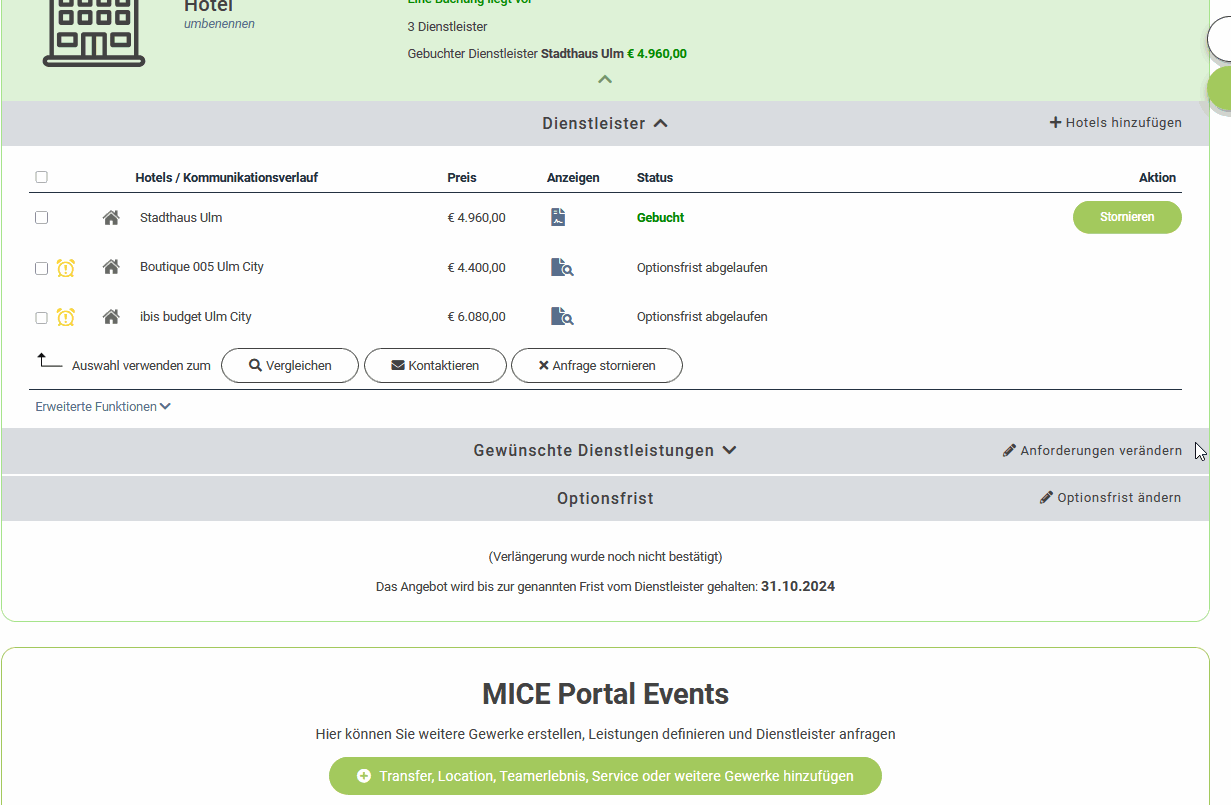Viewport: 1231px width, 805px height.
Task: Click the Anfrage stornieren button
Action: (x=597, y=366)
